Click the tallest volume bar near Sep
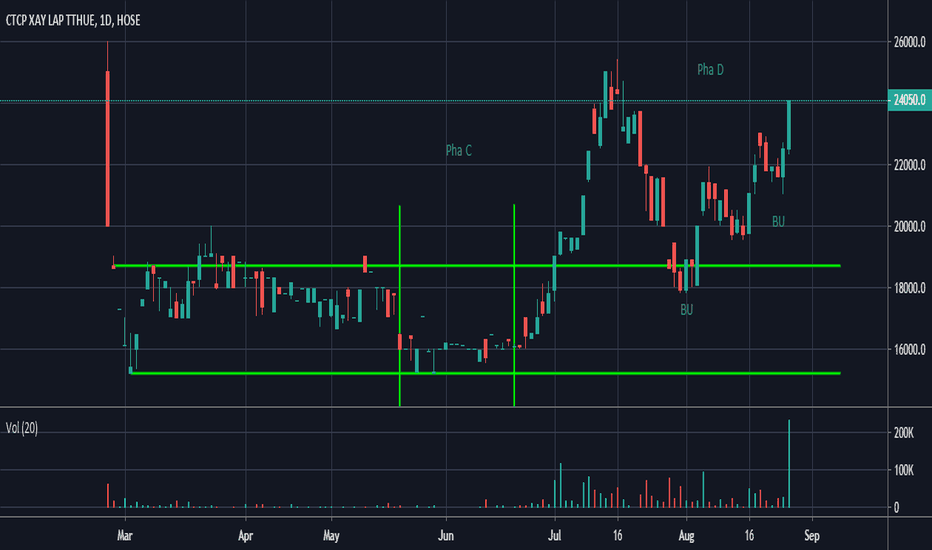 (789, 464)
